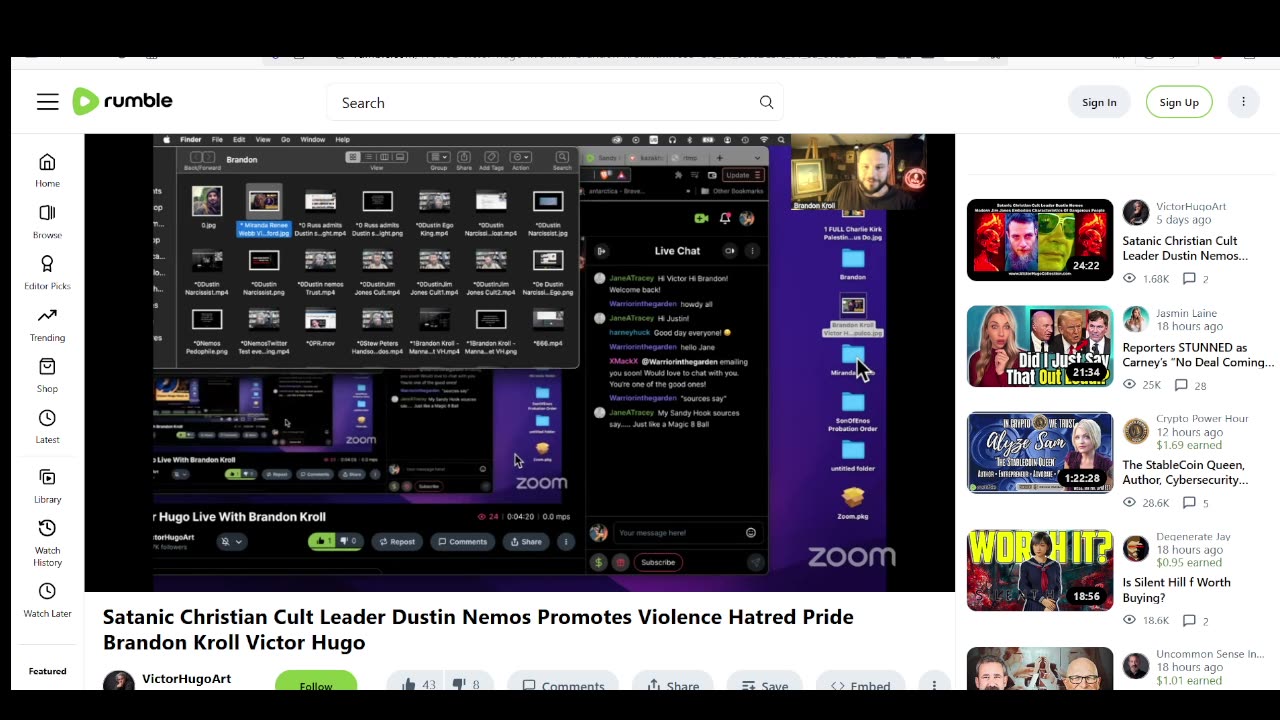Viewport: 1280px width, 720px height.
Task: Open the 1:22:28 Alyze Sam thumbnail
Action: 1040,453
